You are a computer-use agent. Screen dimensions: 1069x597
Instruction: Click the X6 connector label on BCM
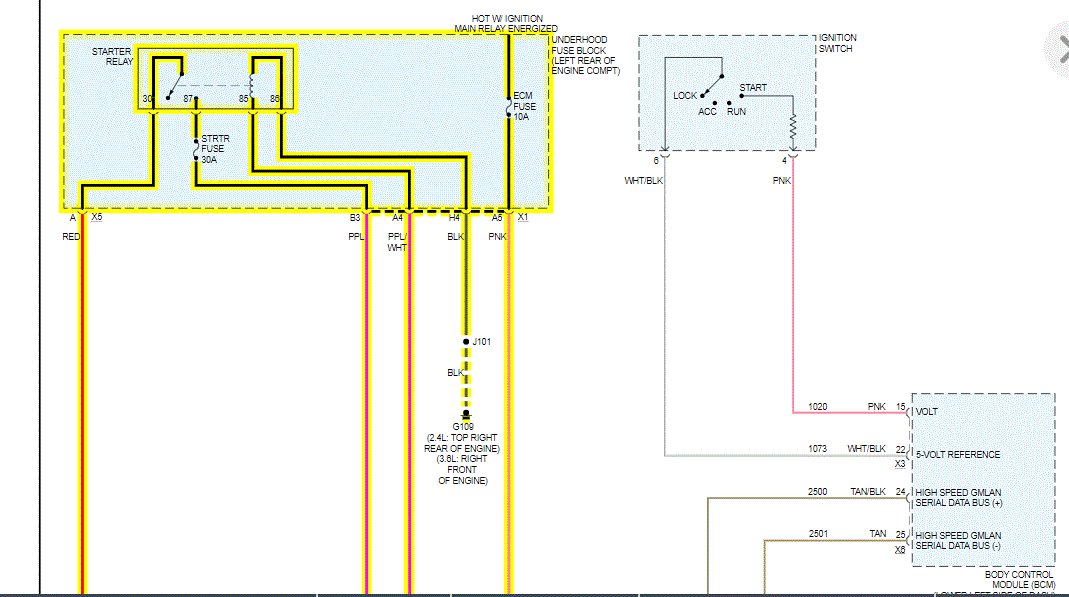pyautogui.click(x=900, y=549)
